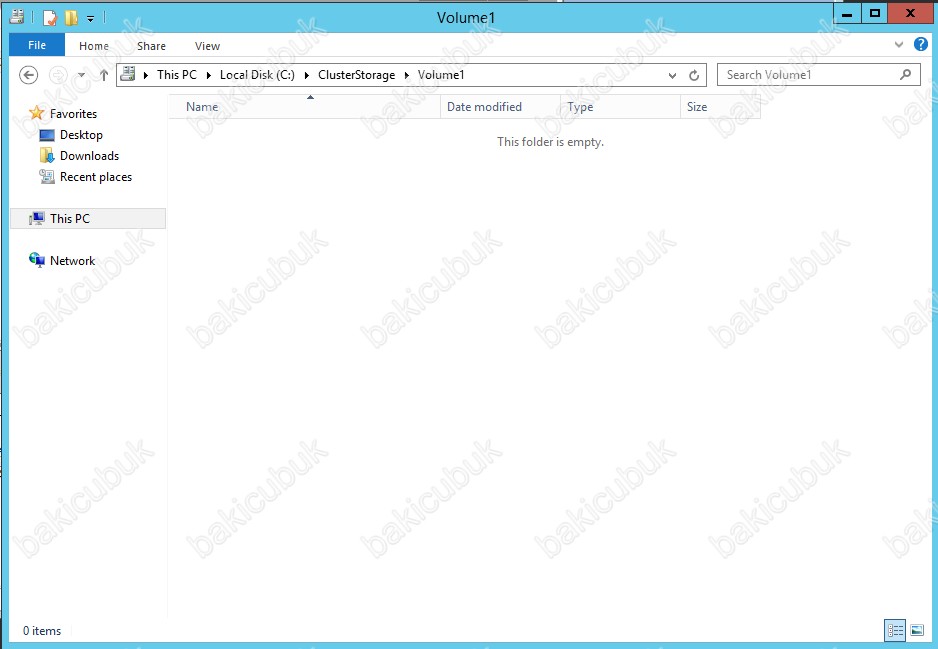Expand the ribbon with the chevron
Viewport: 938px width, 649px height.
[899, 45]
